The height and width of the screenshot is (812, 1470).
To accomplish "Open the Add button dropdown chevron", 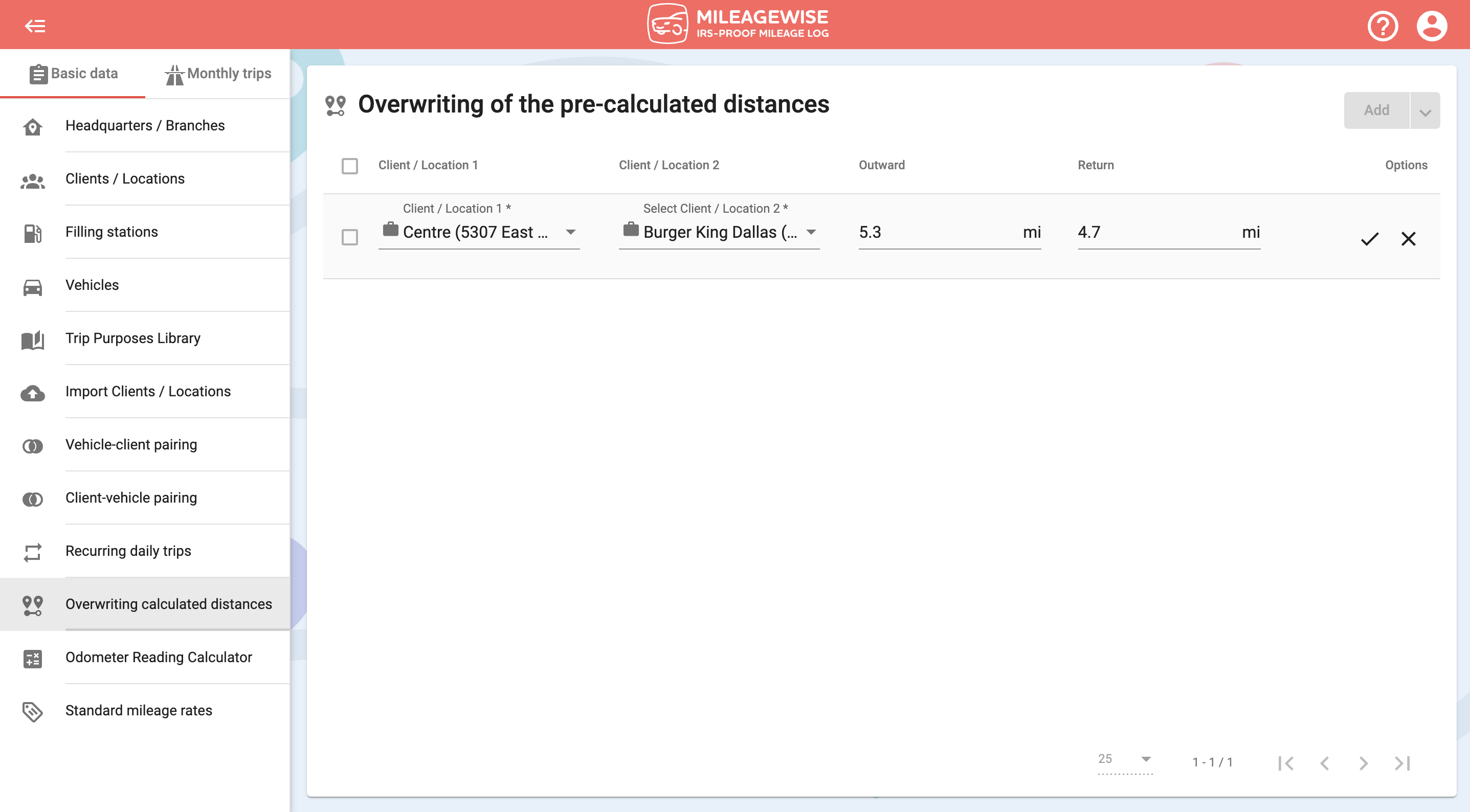I will pyautogui.click(x=1425, y=110).
